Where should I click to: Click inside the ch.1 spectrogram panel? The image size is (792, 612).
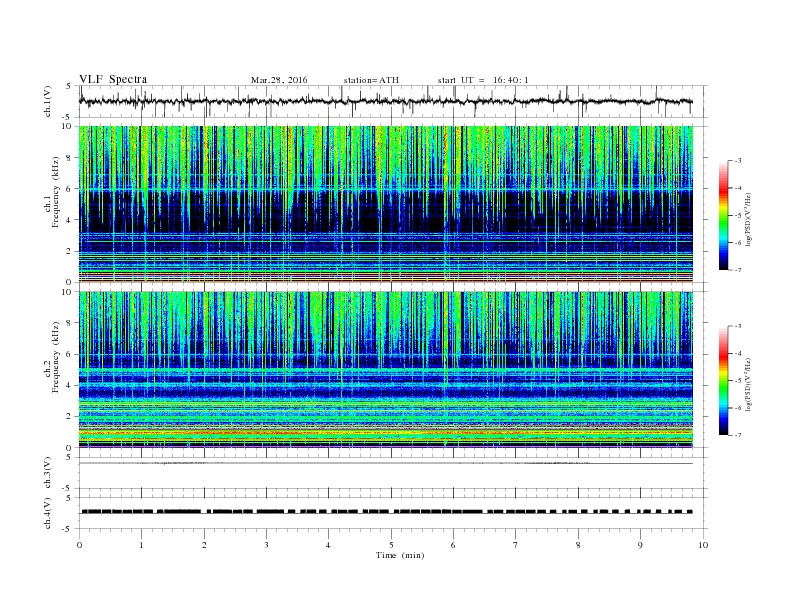386,204
